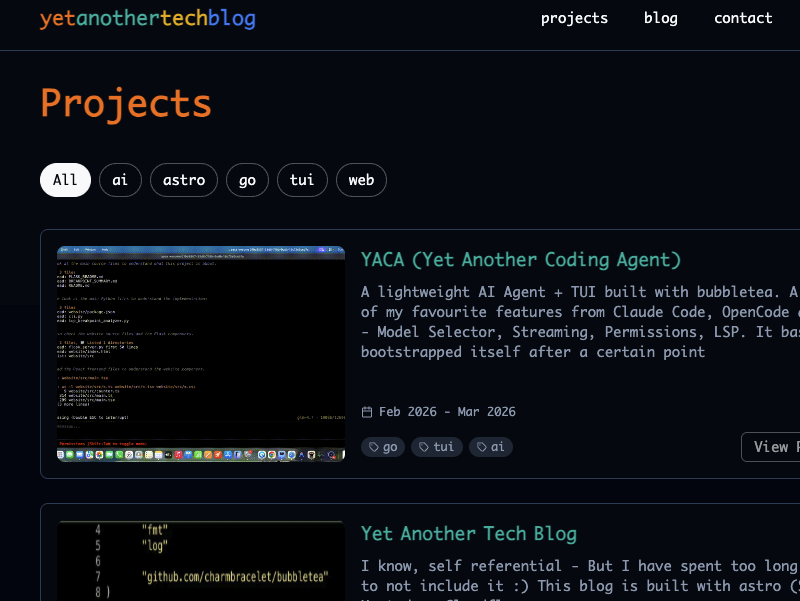
Task: Open the YACA (Yet Another Coding Agent) title link
Action: (522, 260)
